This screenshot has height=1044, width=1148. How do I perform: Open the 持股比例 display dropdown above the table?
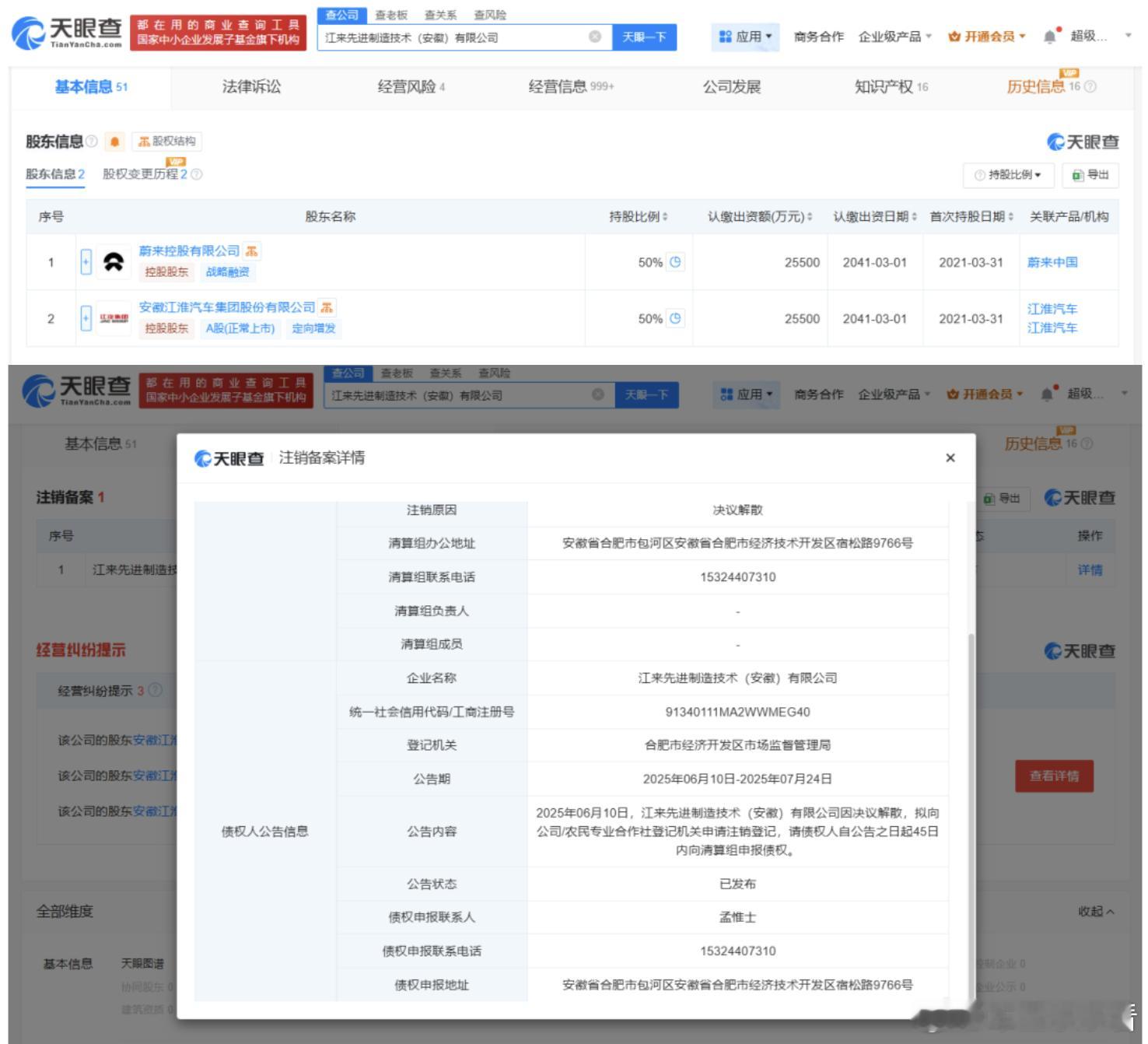(x=1008, y=175)
